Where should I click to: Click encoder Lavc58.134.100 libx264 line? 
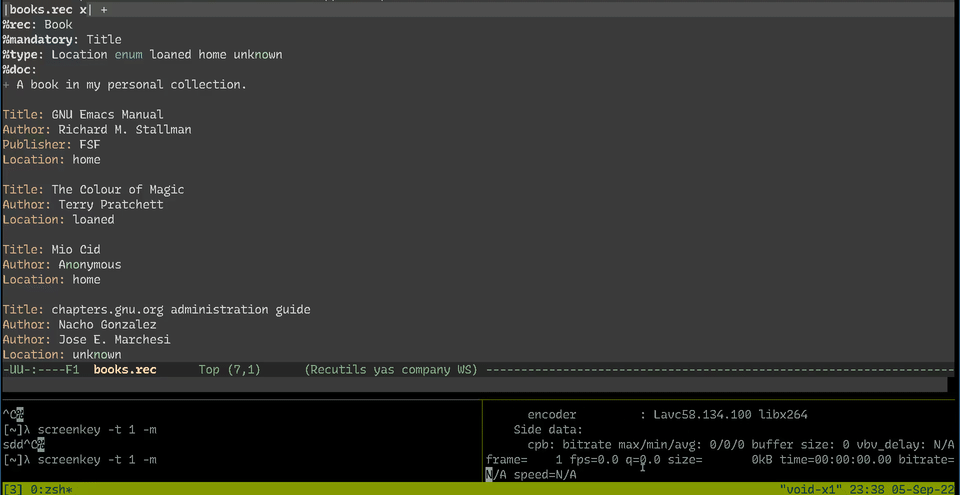point(667,415)
